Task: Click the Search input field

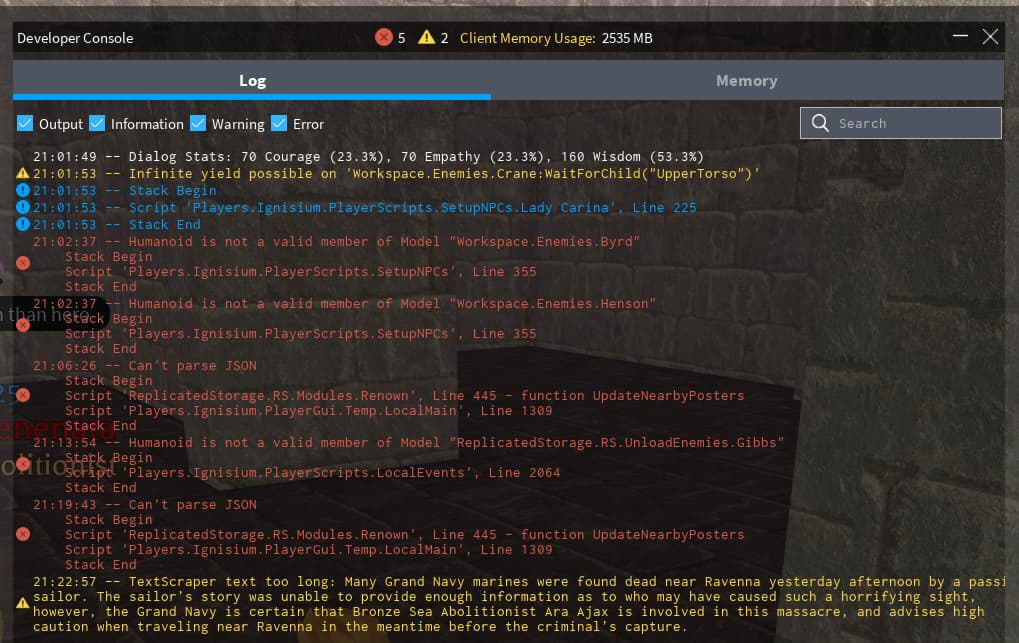Action: tap(901, 123)
